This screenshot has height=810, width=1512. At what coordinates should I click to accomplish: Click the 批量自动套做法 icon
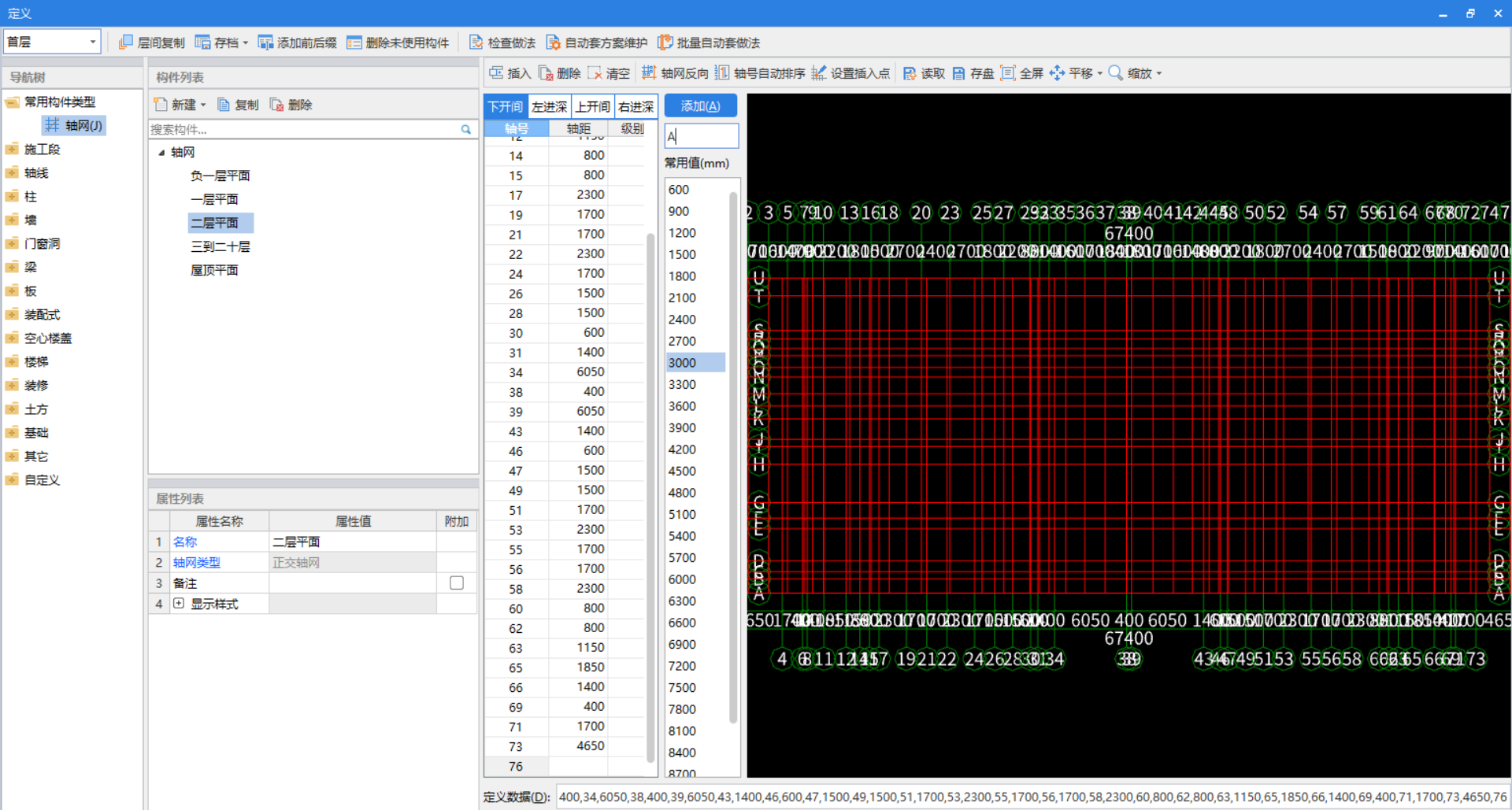(x=665, y=43)
